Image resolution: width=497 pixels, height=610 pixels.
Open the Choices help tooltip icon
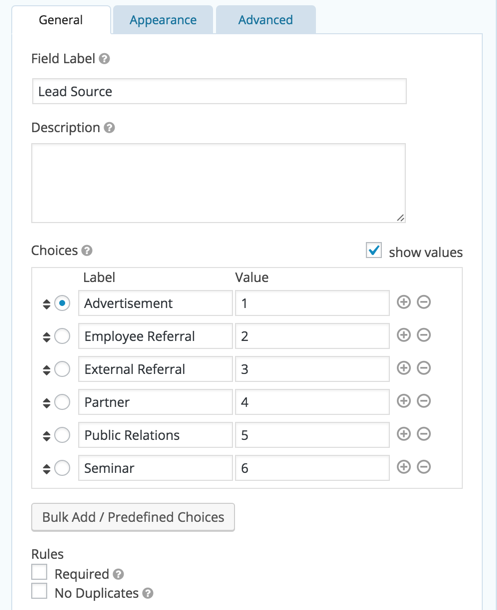87,251
